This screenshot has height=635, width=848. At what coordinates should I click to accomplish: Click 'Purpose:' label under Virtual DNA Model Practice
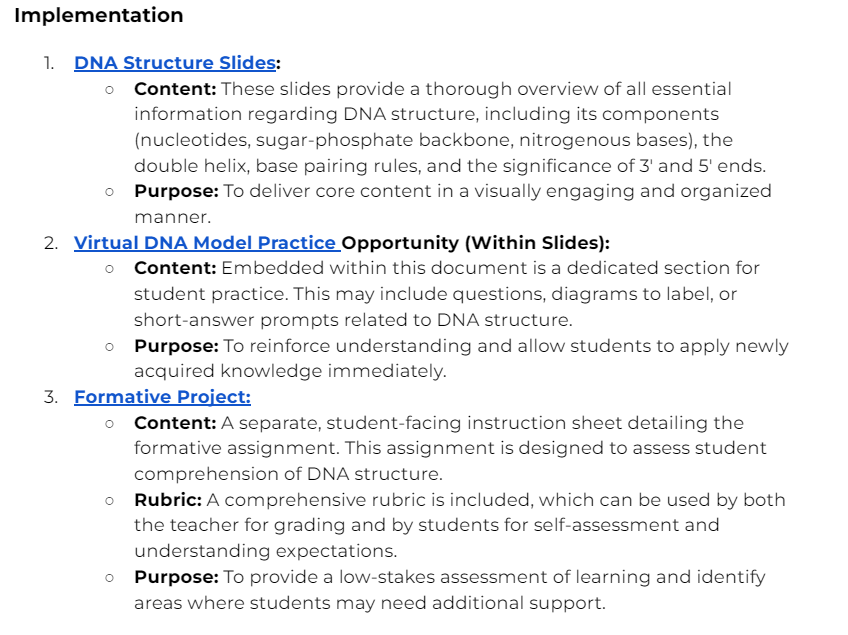pos(176,346)
